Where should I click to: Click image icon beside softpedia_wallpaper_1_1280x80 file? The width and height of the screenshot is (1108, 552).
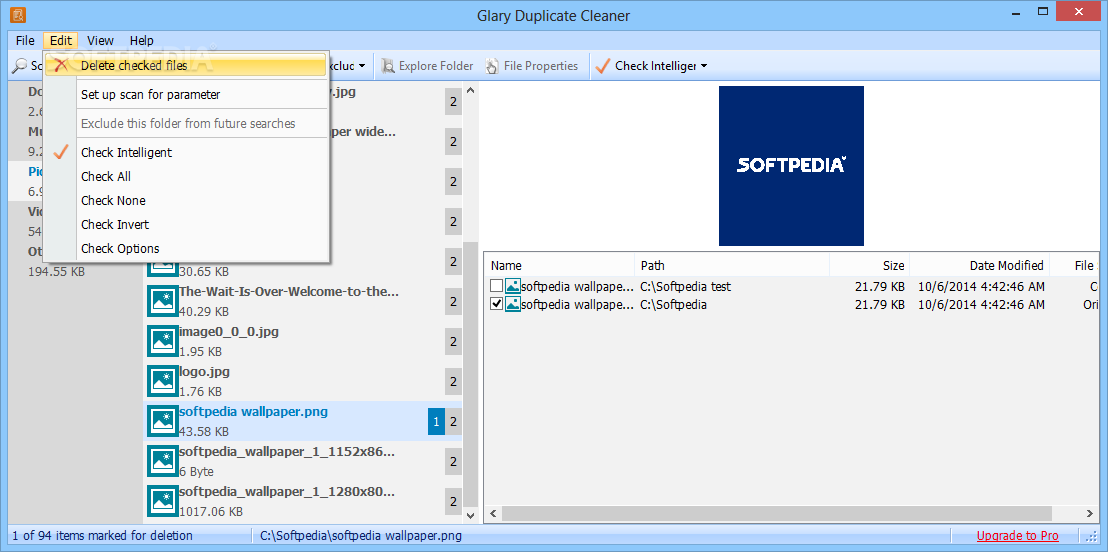pos(163,501)
